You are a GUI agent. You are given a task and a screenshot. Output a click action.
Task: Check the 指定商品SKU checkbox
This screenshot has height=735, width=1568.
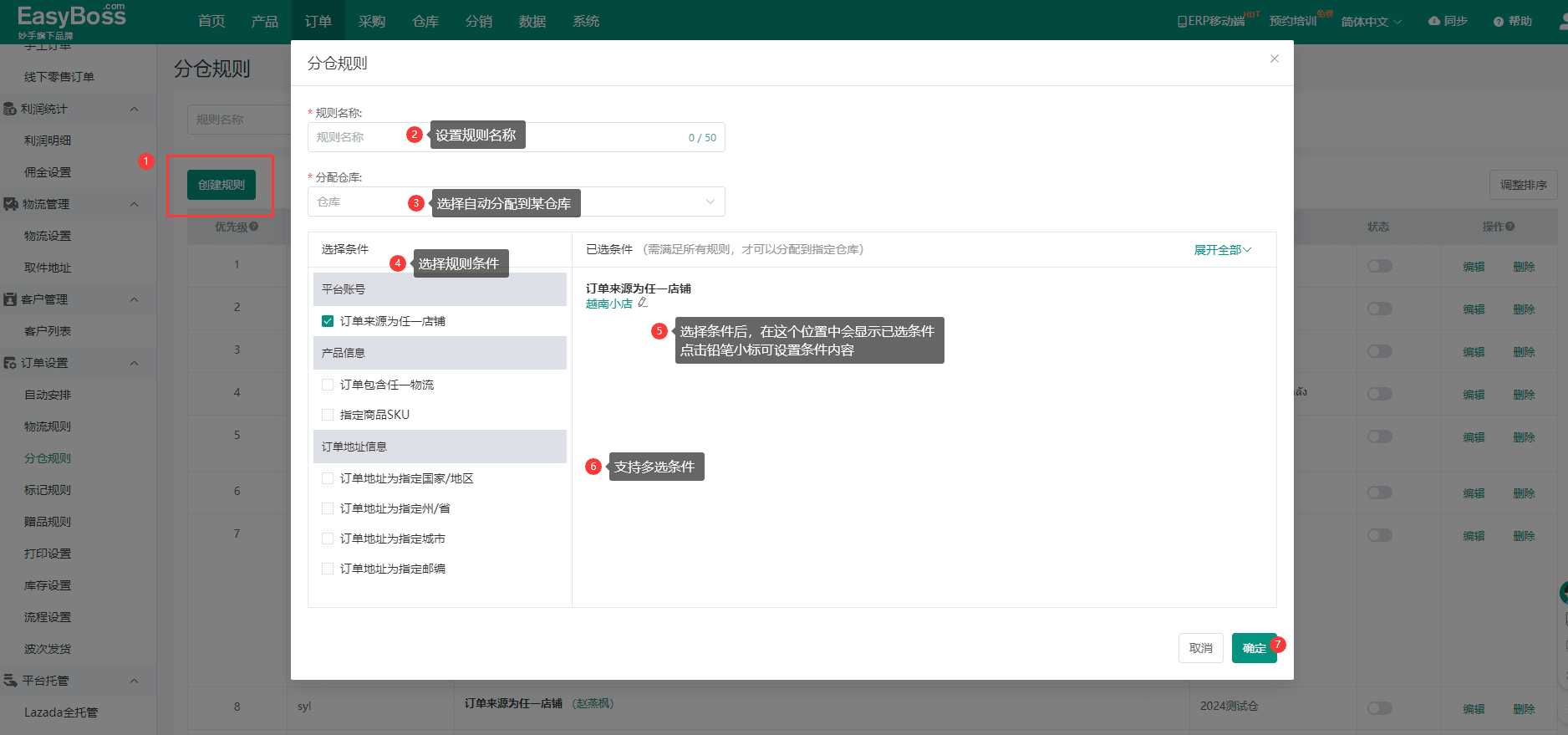(x=328, y=415)
